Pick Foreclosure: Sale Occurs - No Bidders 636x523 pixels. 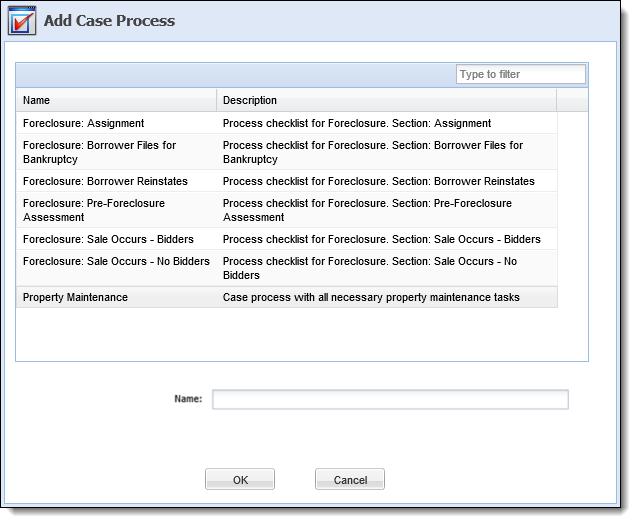287,268
